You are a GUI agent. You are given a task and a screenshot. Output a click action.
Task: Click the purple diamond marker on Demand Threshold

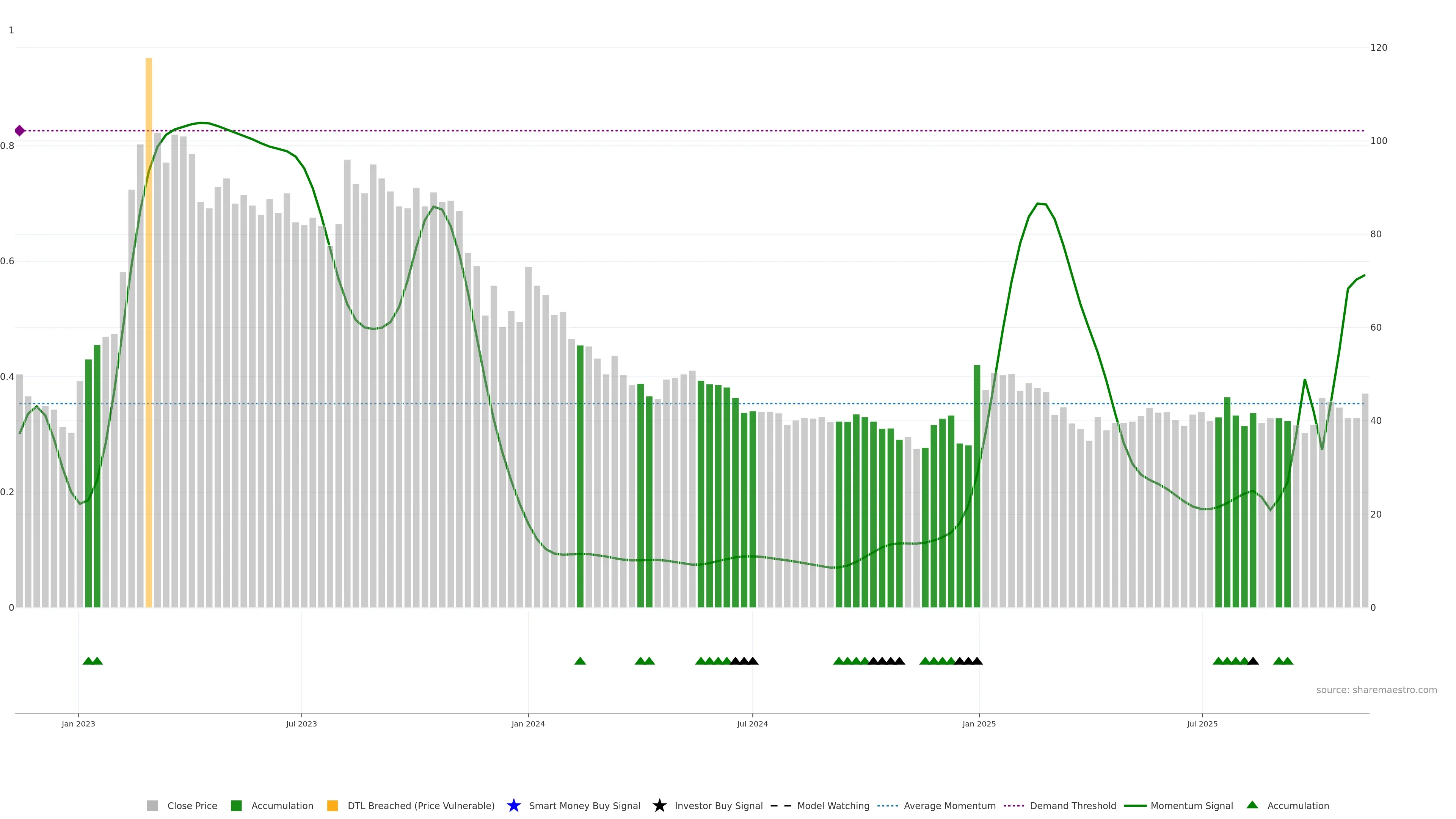(20, 130)
